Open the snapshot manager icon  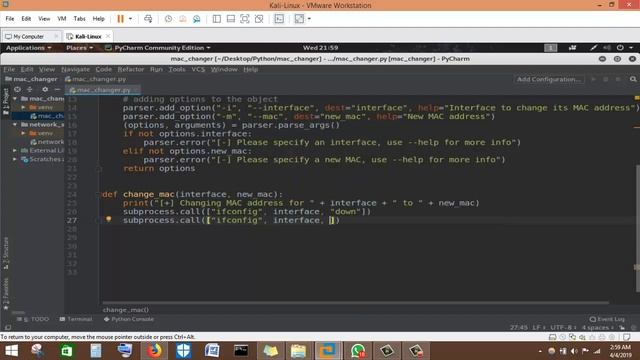[197, 19]
